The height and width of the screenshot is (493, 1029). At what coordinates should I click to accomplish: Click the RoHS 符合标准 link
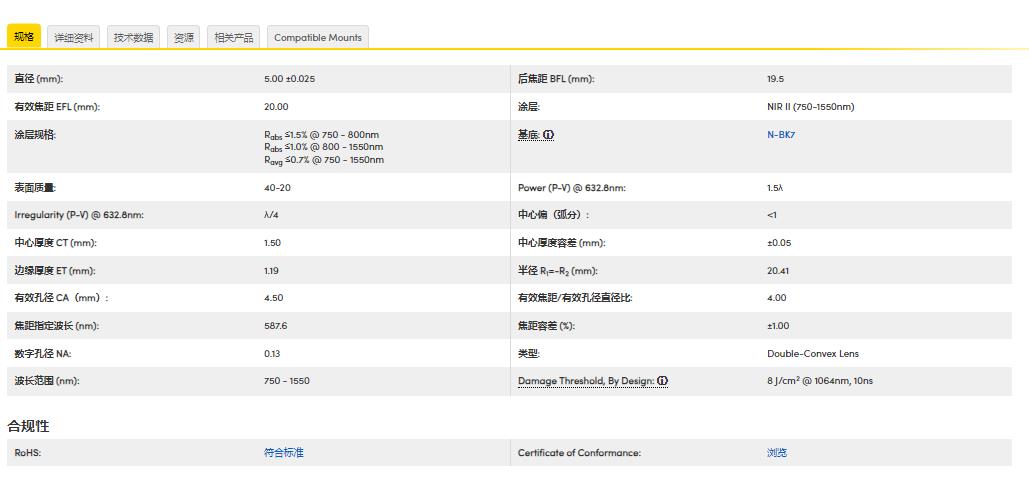pyautogui.click(x=283, y=453)
